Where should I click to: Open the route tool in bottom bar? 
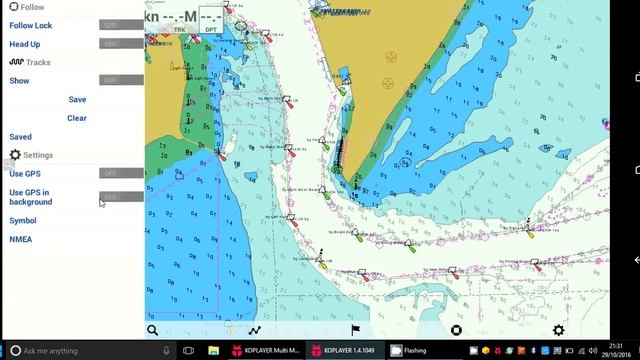[255, 330]
